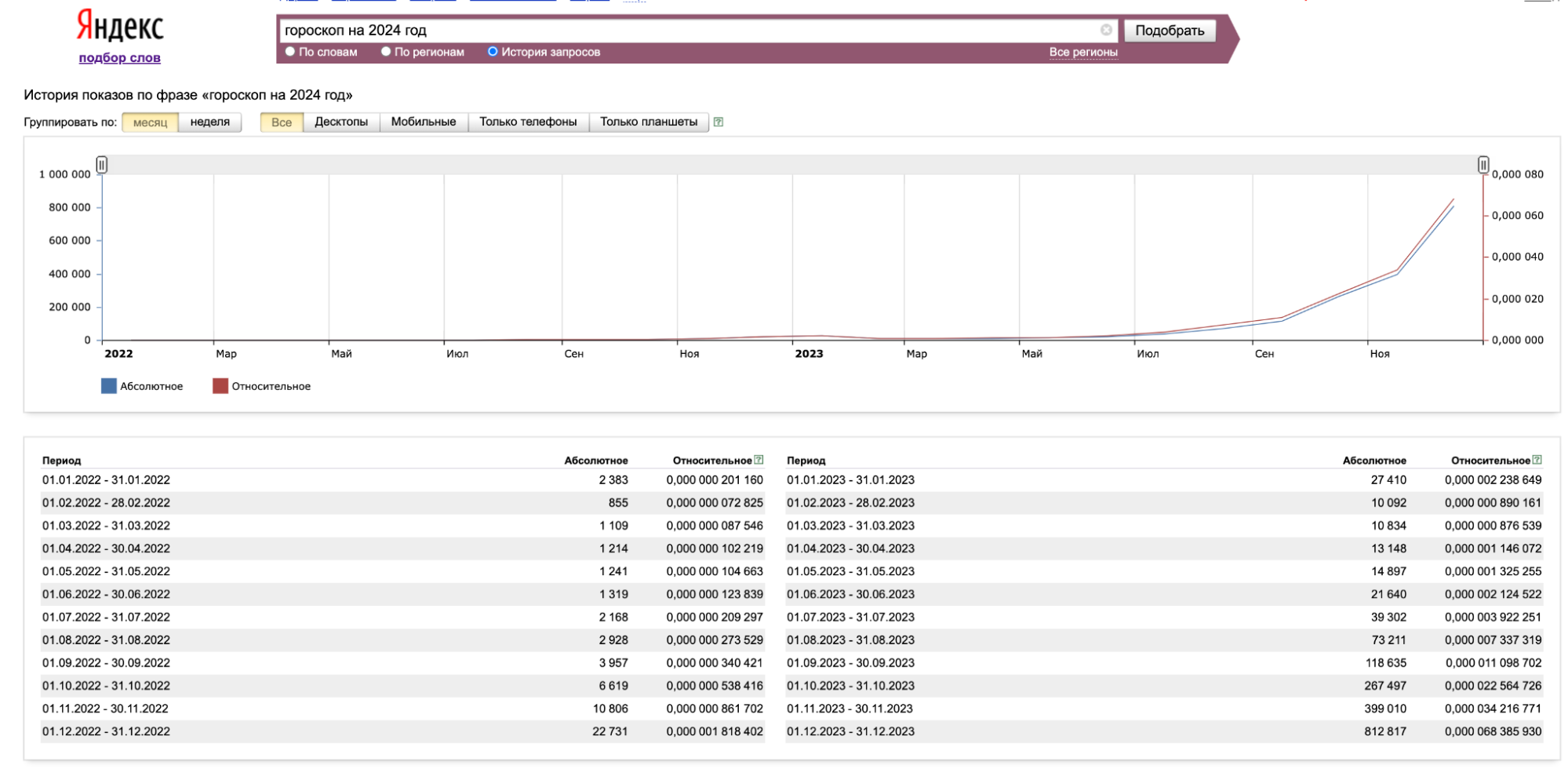Click the absolute value 73 211
Screen dimensions: 1568x769
pos(1388,640)
